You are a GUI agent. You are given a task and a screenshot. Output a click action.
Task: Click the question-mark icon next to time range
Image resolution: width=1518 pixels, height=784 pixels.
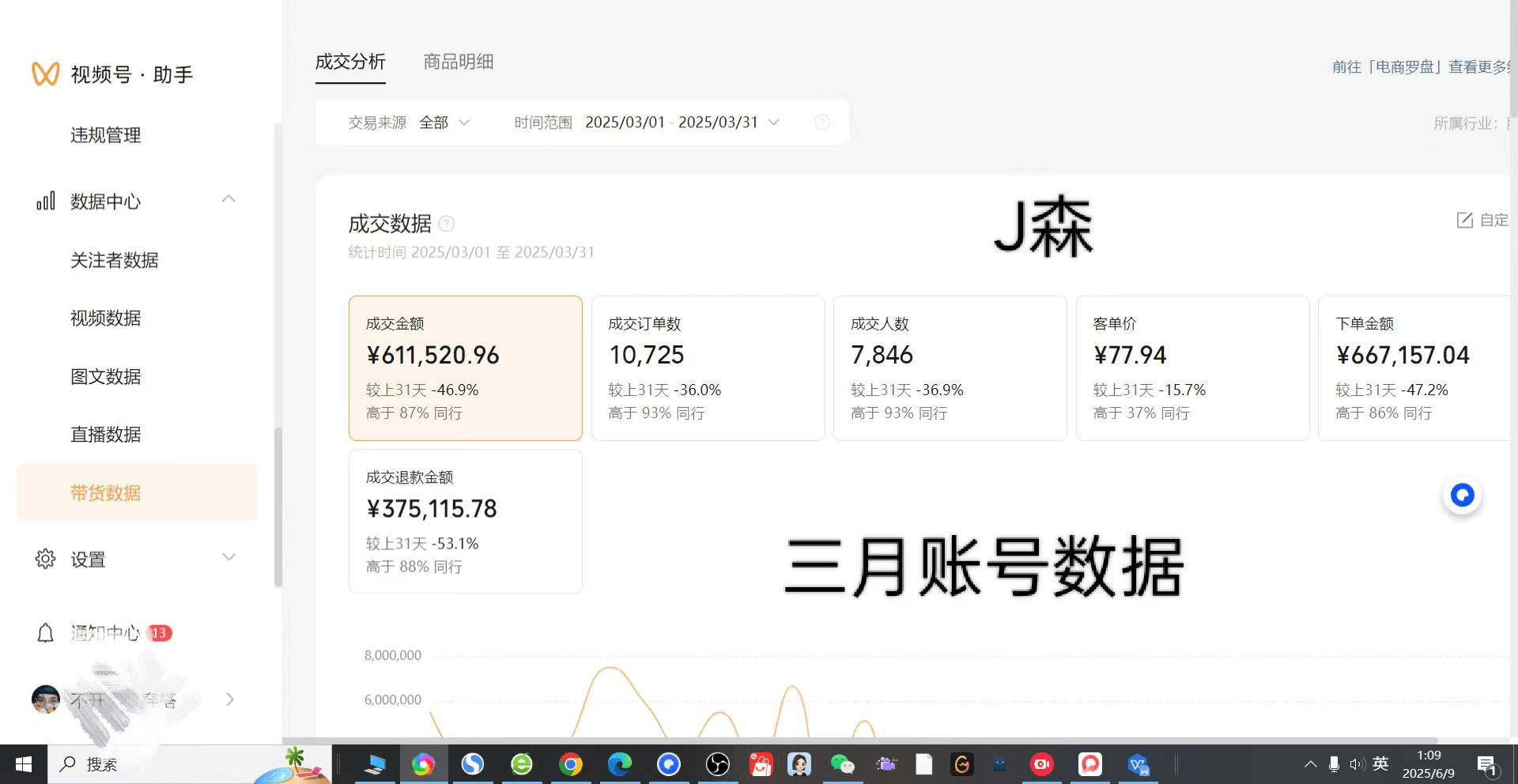point(822,122)
